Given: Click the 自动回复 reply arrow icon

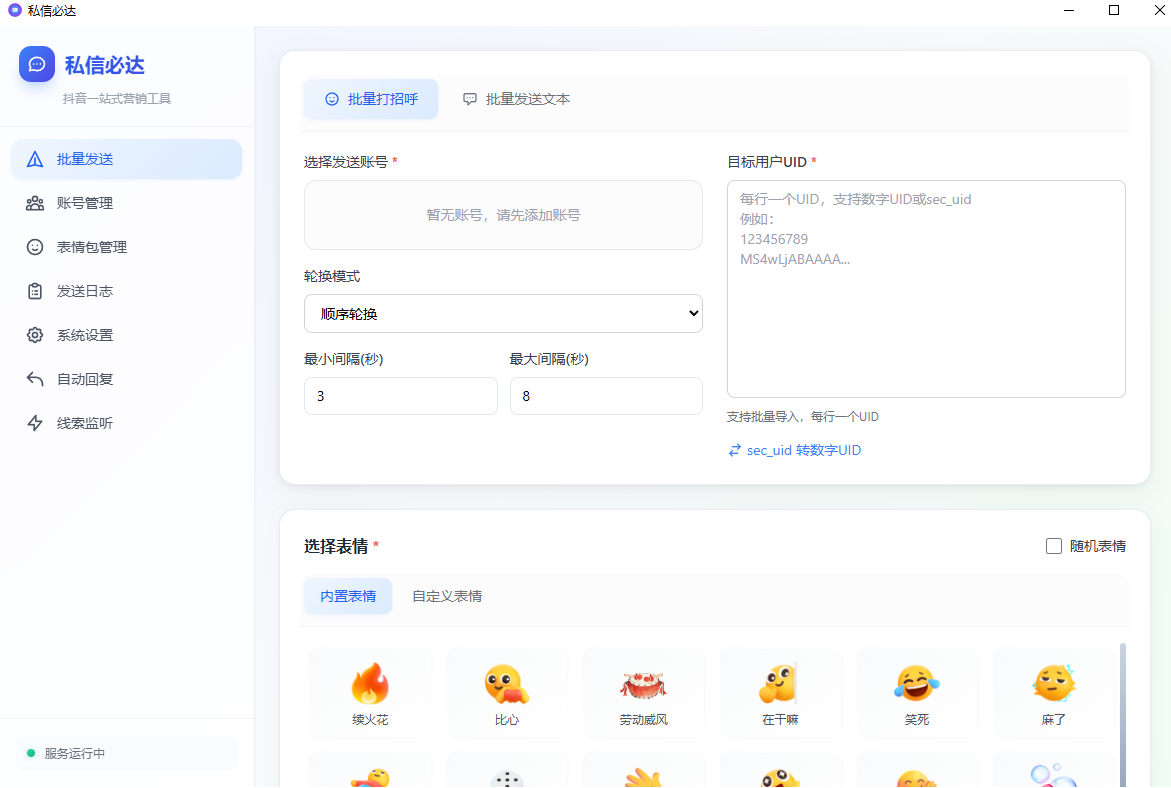Looking at the screenshot, I should click(x=35, y=379).
